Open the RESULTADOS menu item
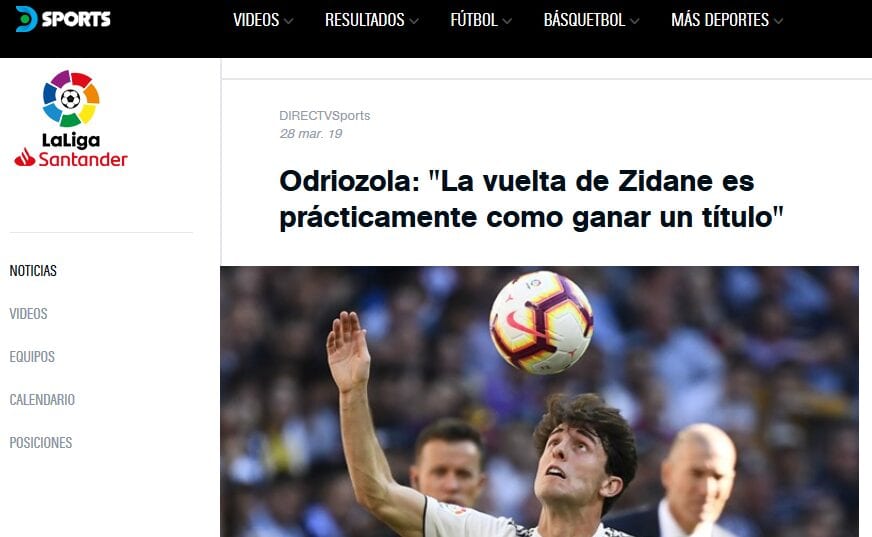The height and width of the screenshot is (537, 872). click(x=364, y=20)
